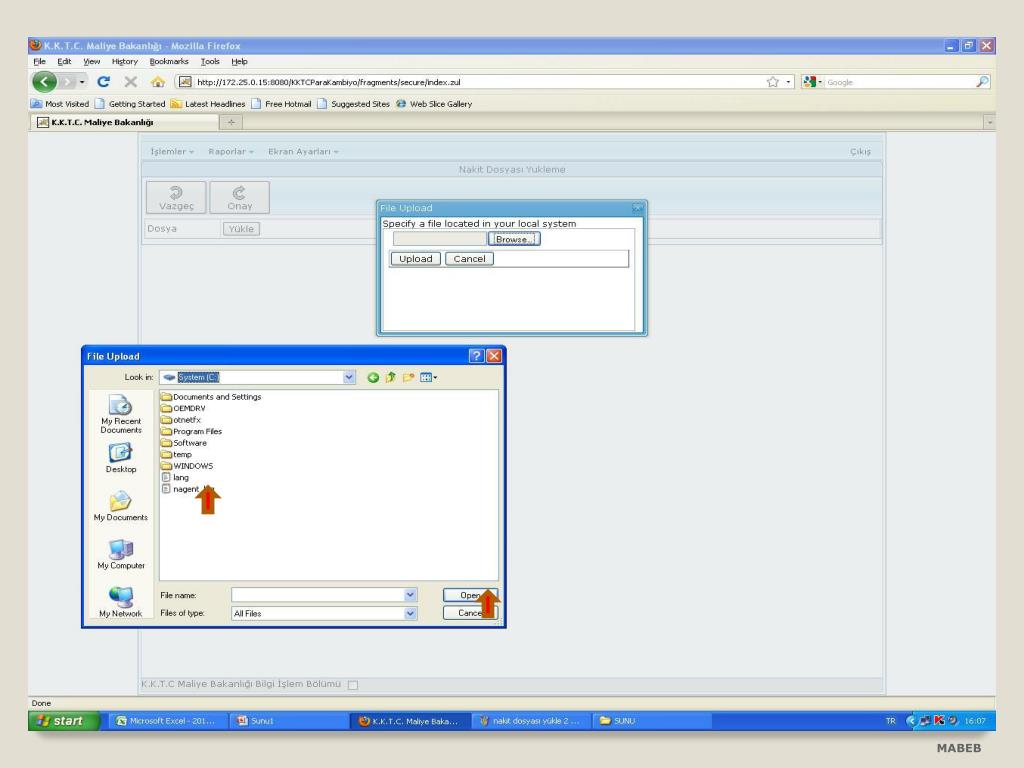1024x768 pixels.
Task: Select Desktop in the places bar
Action: click(121, 458)
